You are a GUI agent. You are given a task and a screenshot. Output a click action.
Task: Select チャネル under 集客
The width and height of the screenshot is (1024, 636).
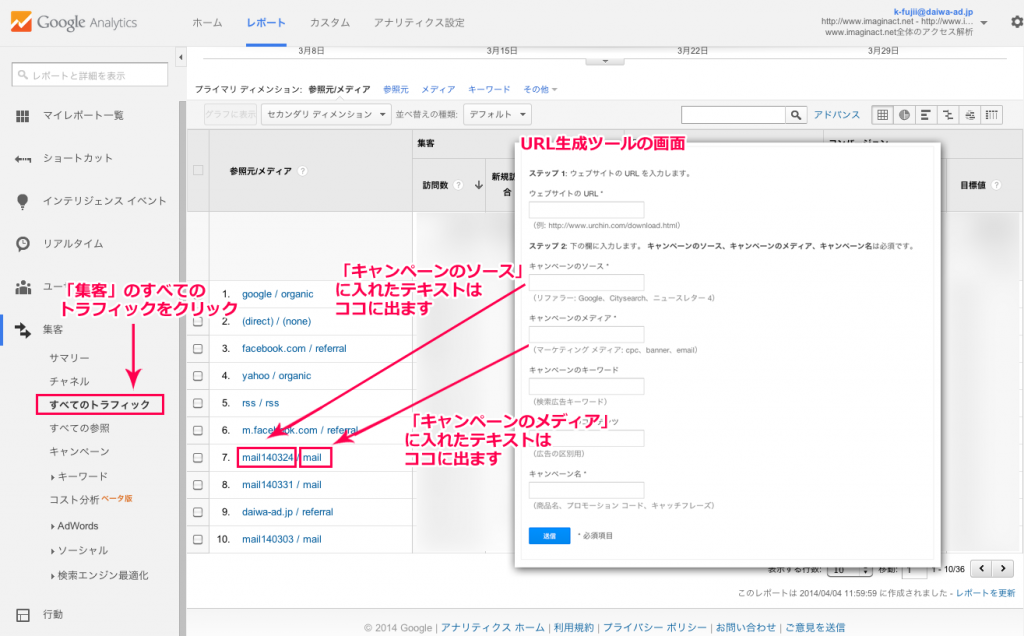[69, 382]
